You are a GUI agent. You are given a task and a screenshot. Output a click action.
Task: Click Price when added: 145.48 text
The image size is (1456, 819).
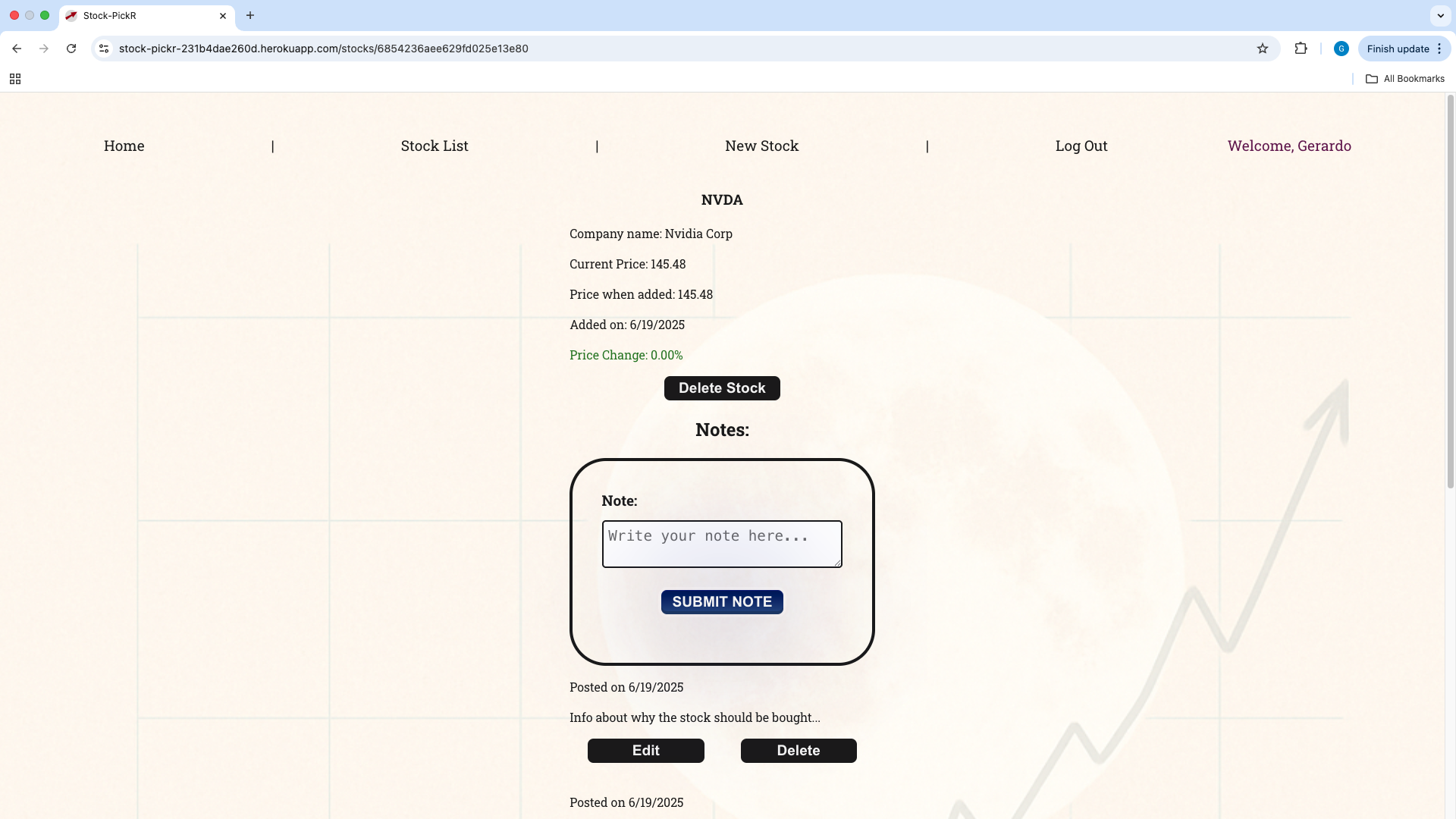(x=641, y=295)
